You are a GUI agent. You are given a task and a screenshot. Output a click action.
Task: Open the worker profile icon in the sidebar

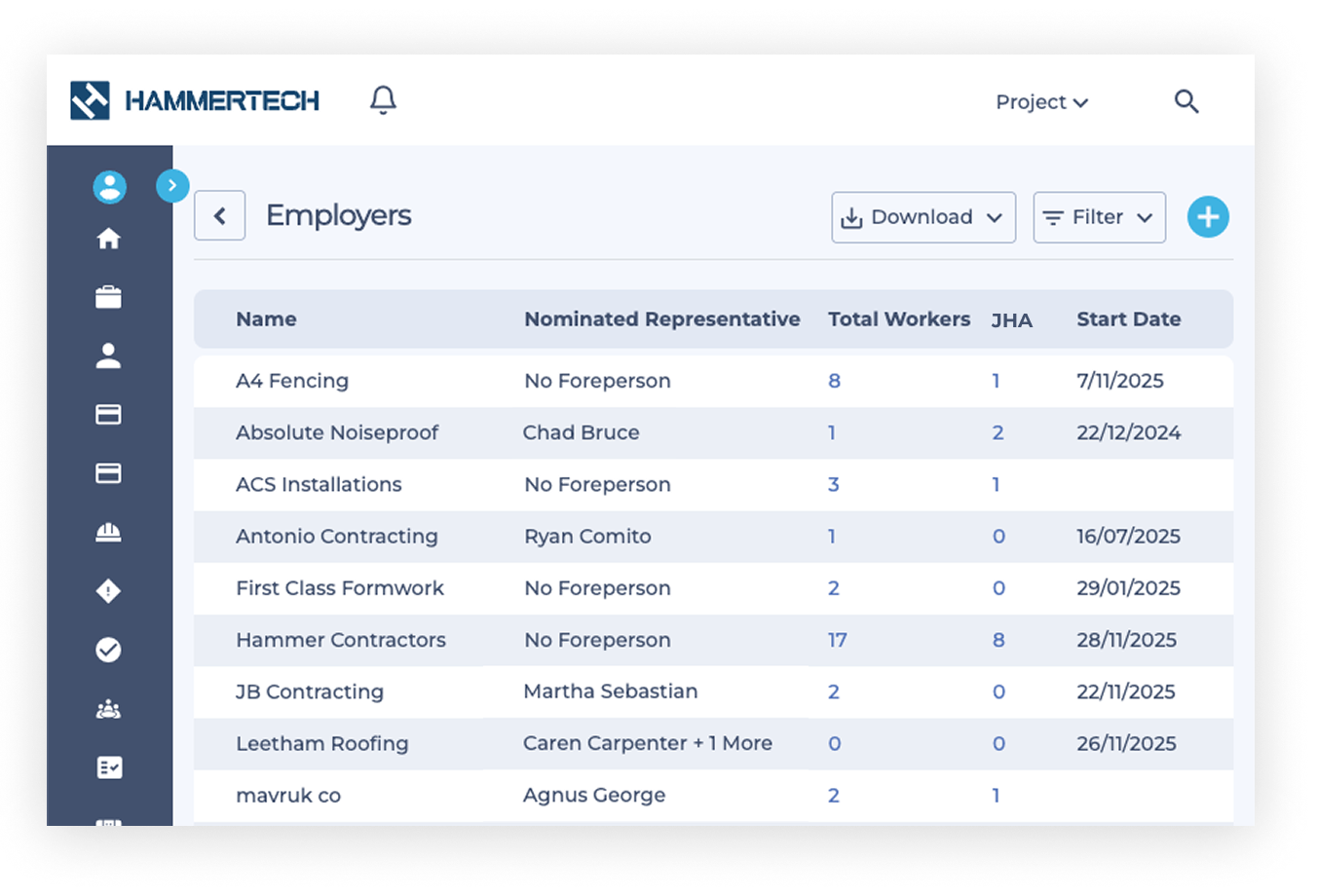click(x=109, y=355)
